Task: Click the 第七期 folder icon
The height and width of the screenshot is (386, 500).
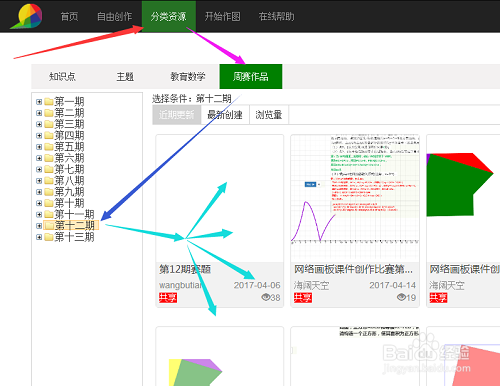Action: click(x=49, y=169)
